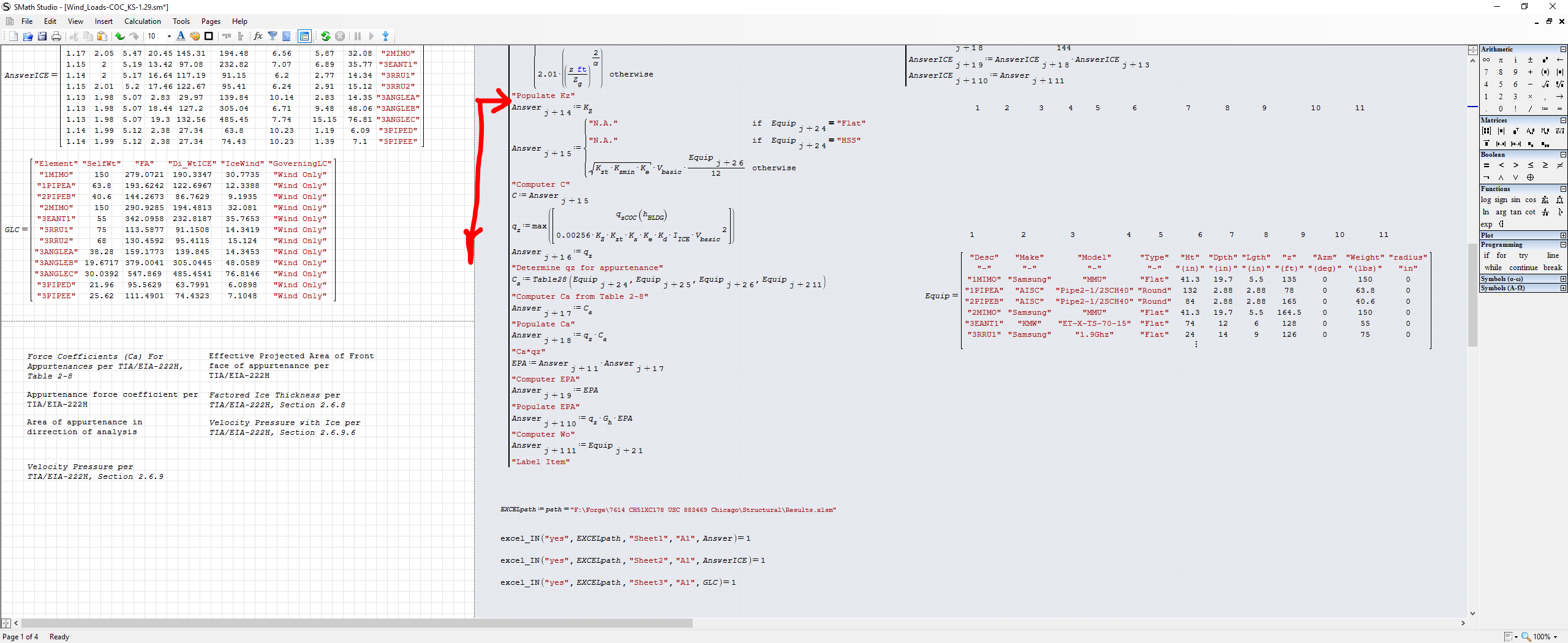
Task: Toggle the region border button in toolbar
Action: pos(209,36)
